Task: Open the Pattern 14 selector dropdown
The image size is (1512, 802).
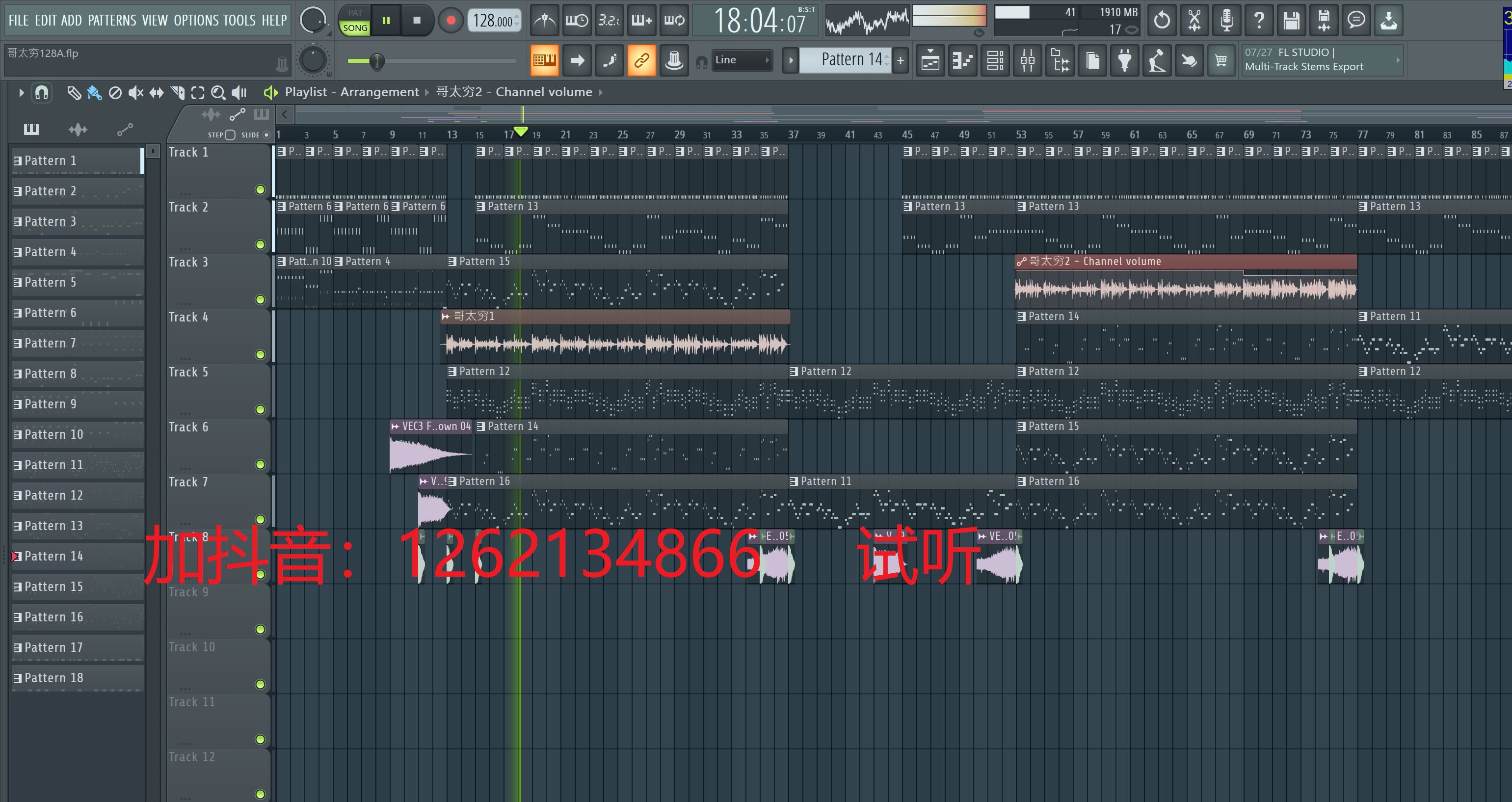Action: (845, 60)
